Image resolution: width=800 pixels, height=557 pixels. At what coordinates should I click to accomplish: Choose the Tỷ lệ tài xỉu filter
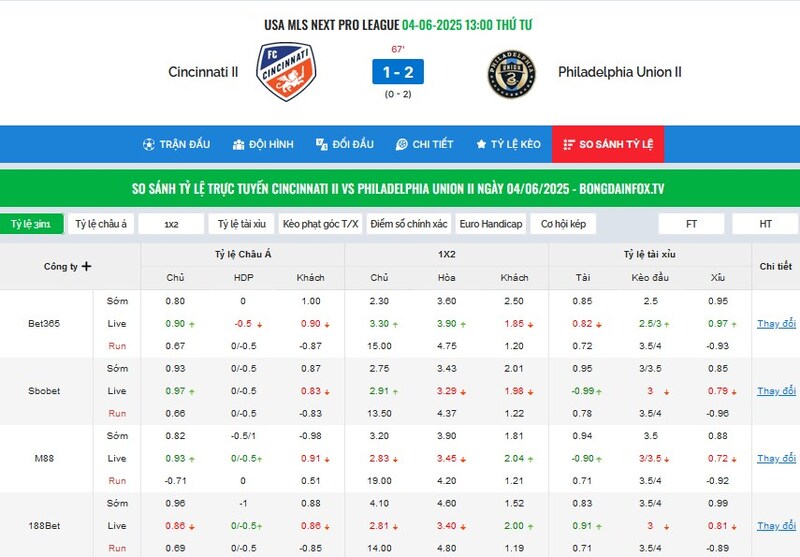click(241, 224)
